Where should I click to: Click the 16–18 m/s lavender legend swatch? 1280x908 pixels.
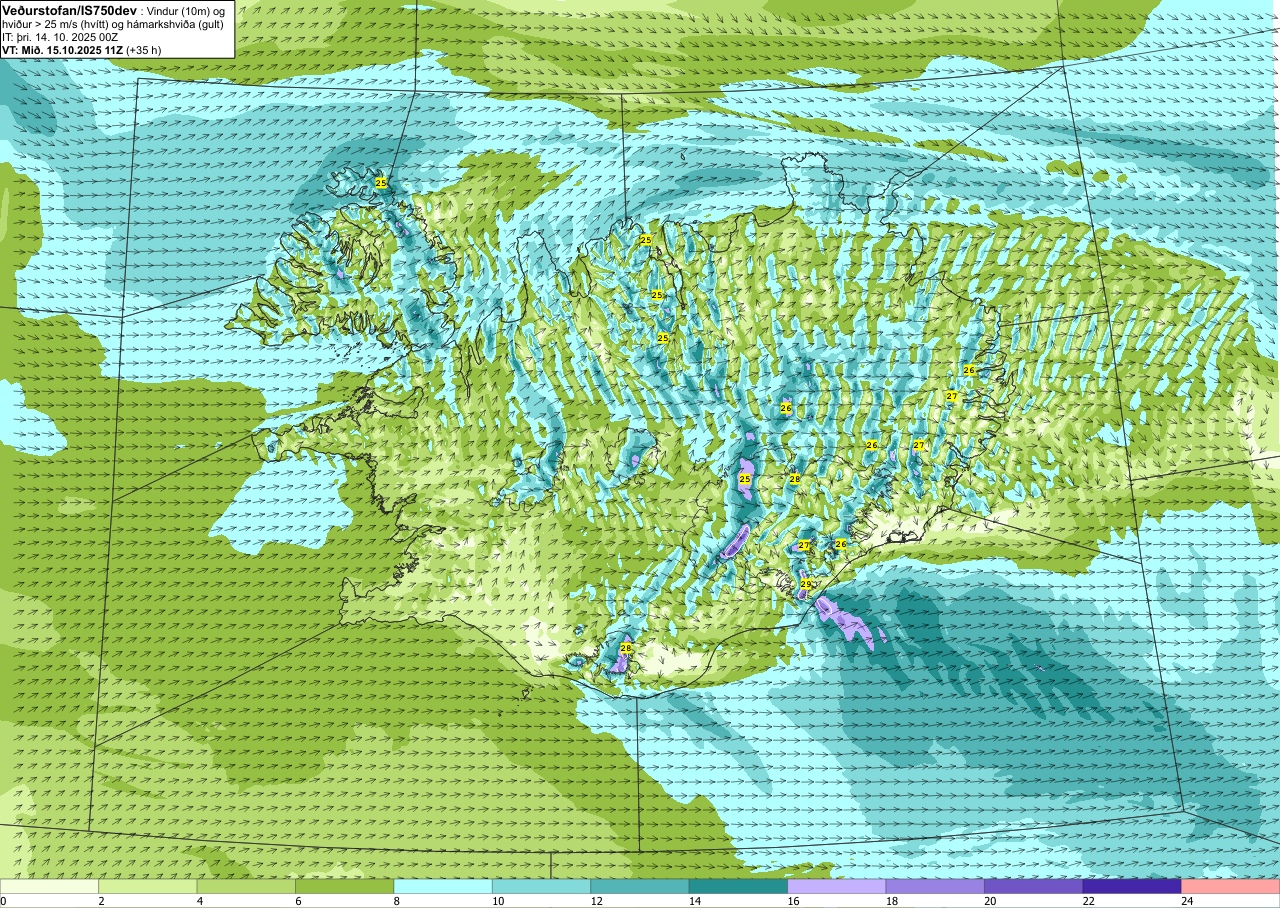coord(837,886)
